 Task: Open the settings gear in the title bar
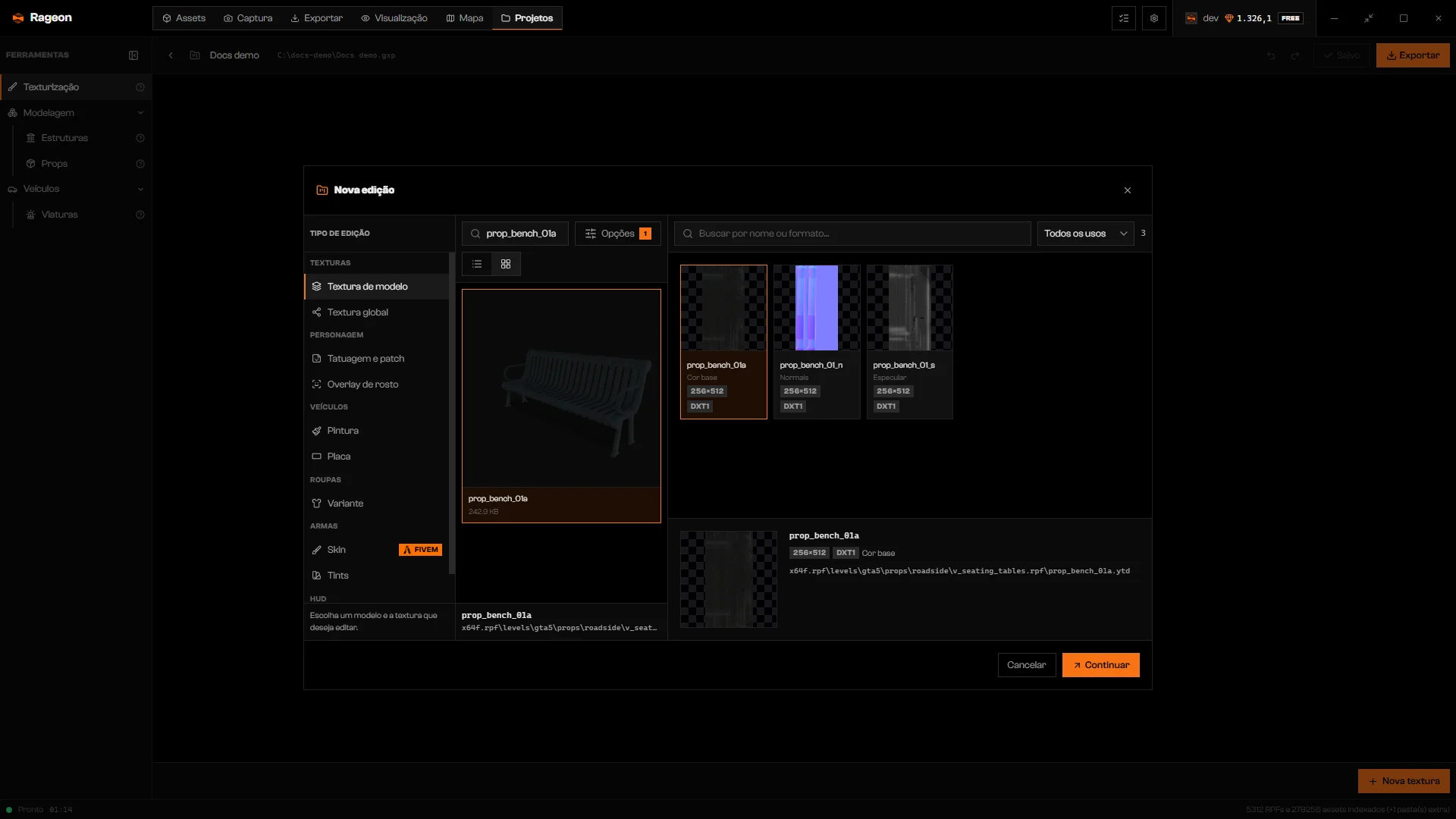(x=1154, y=18)
